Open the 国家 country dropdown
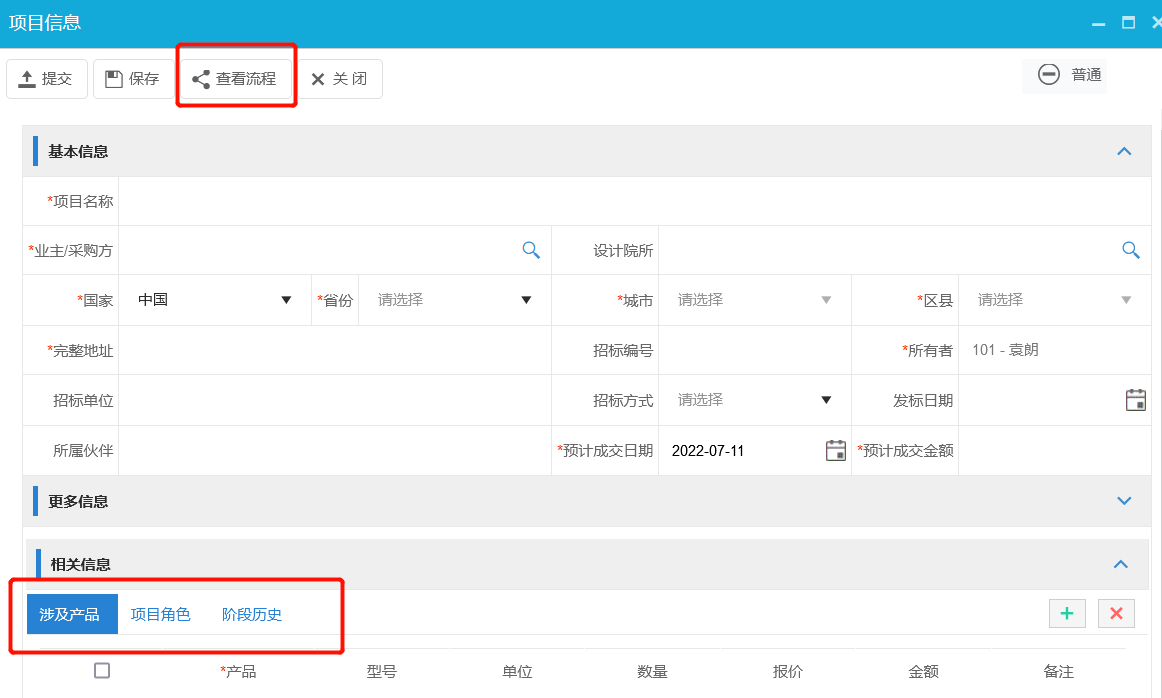 click(214, 300)
